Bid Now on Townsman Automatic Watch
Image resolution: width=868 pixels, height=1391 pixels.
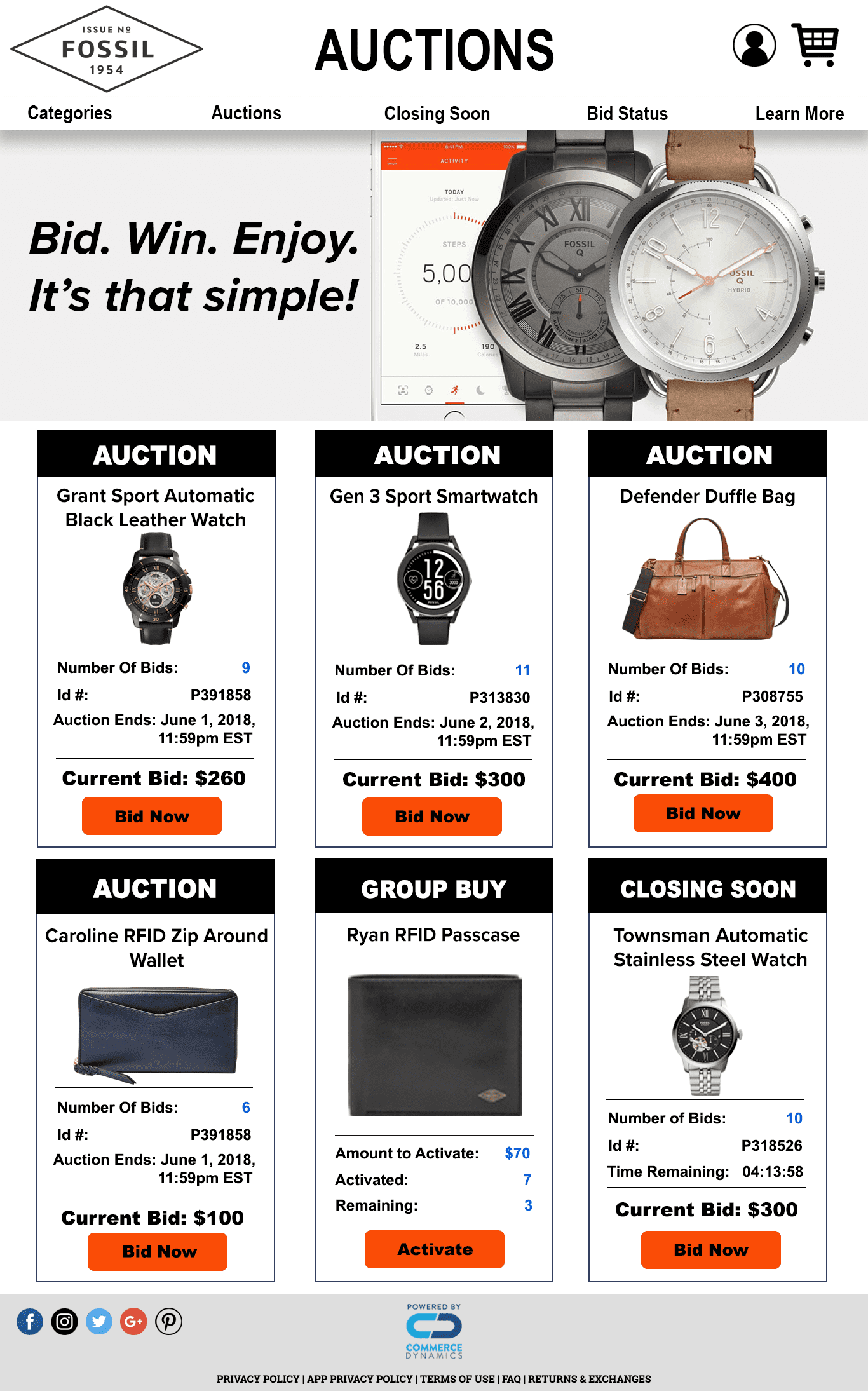pos(711,1250)
